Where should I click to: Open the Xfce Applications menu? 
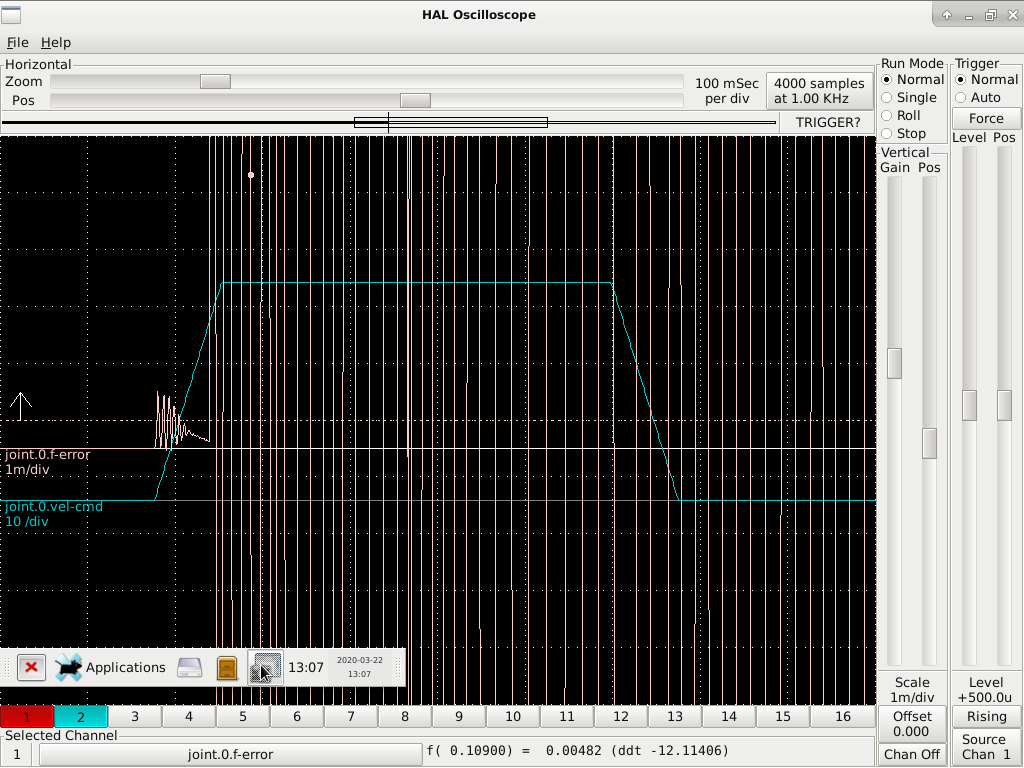(x=111, y=667)
